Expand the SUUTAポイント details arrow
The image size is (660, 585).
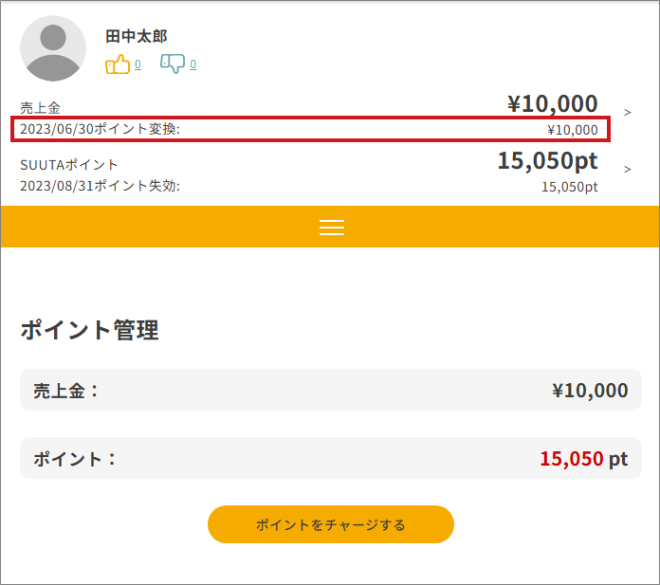[x=628, y=169]
